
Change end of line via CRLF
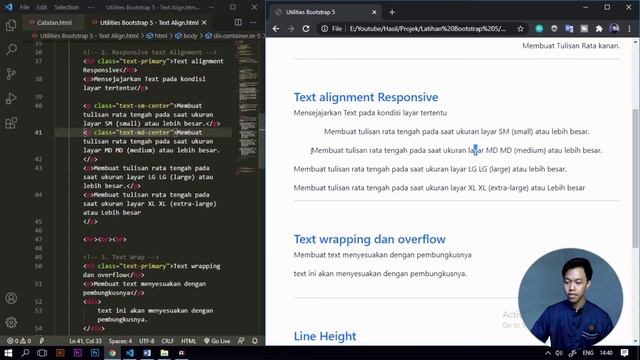point(168,341)
